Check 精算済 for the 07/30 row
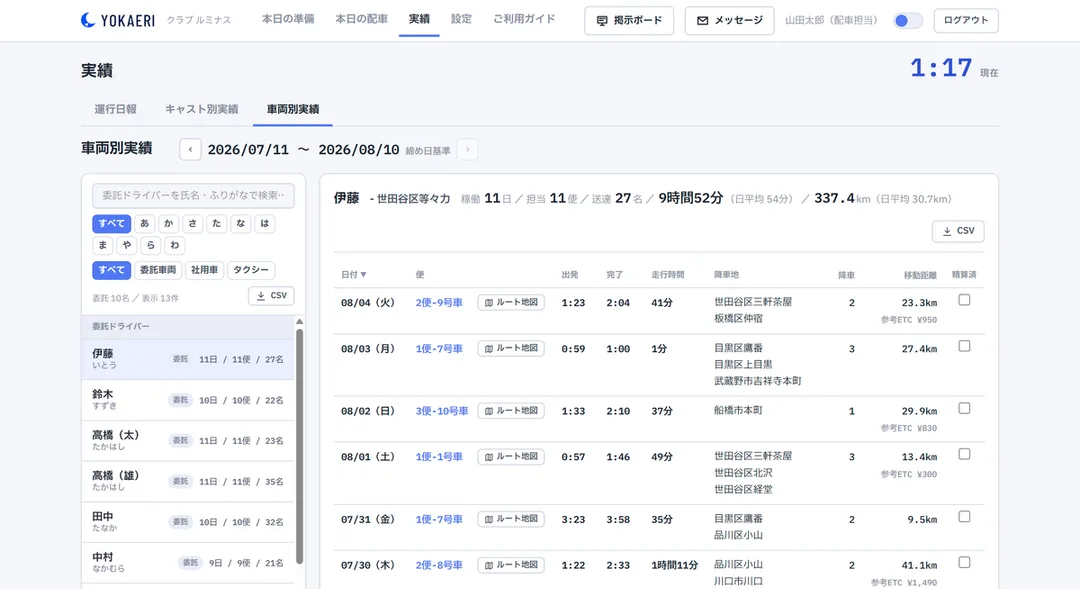 [964, 562]
